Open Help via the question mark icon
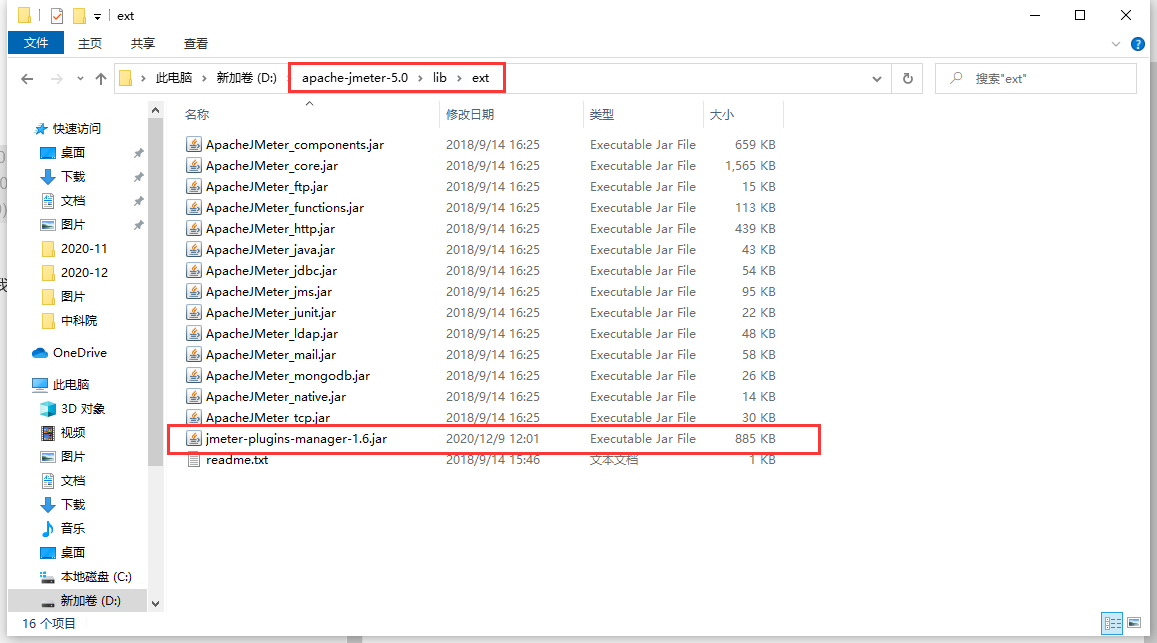The image size is (1157, 643). tap(1138, 43)
